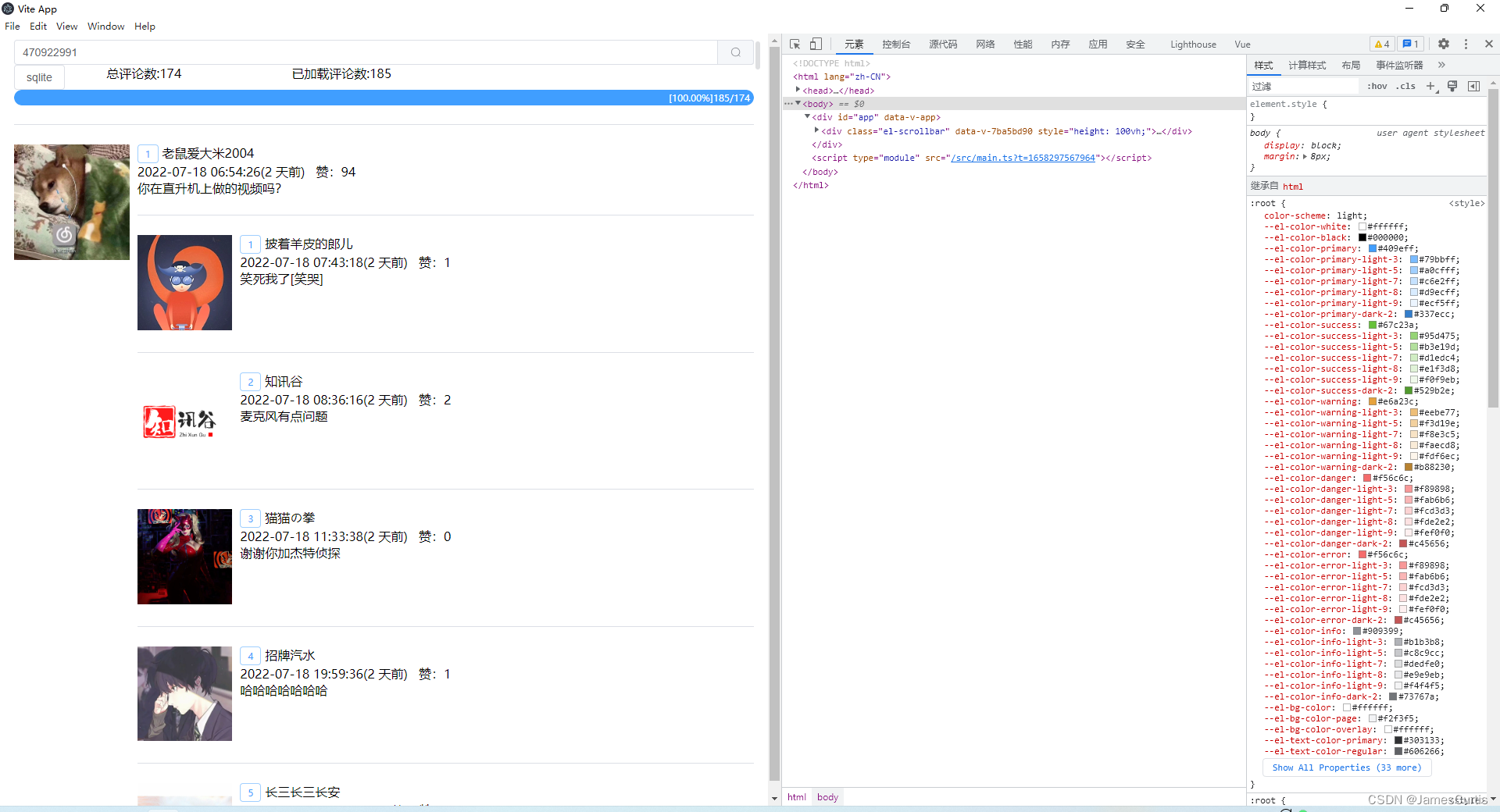Image resolution: width=1500 pixels, height=812 pixels.
Task: Focus the search input containing 470922991
Action: coord(366,52)
